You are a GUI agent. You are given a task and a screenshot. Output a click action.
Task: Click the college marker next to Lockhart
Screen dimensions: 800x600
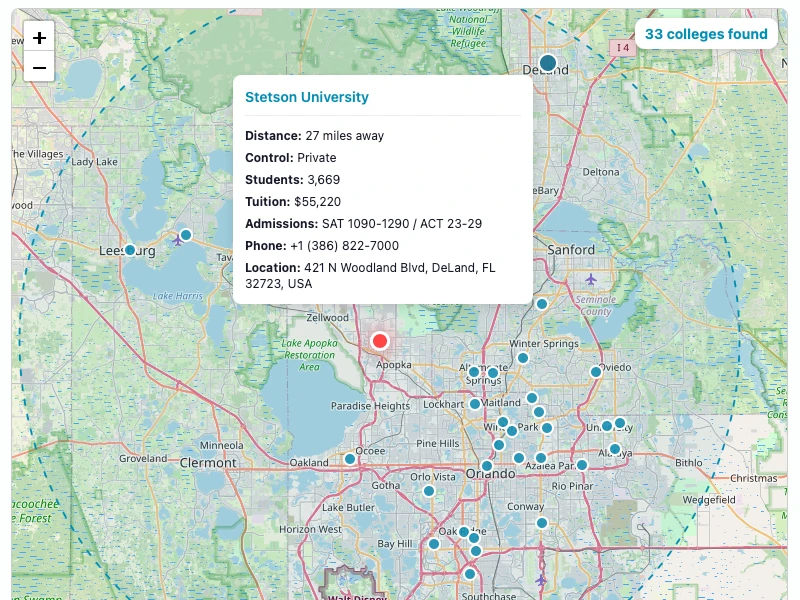[475, 404]
